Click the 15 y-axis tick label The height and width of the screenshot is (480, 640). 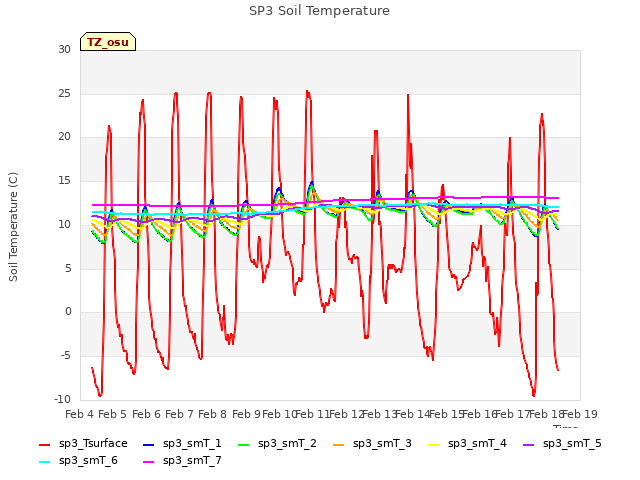tap(64, 180)
